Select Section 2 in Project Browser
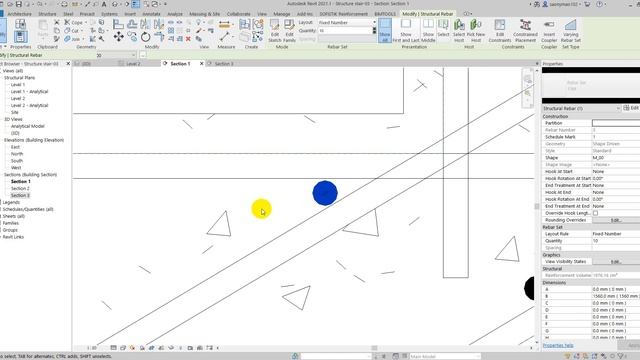This screenshot has width=640, height=360. (20, 189)
